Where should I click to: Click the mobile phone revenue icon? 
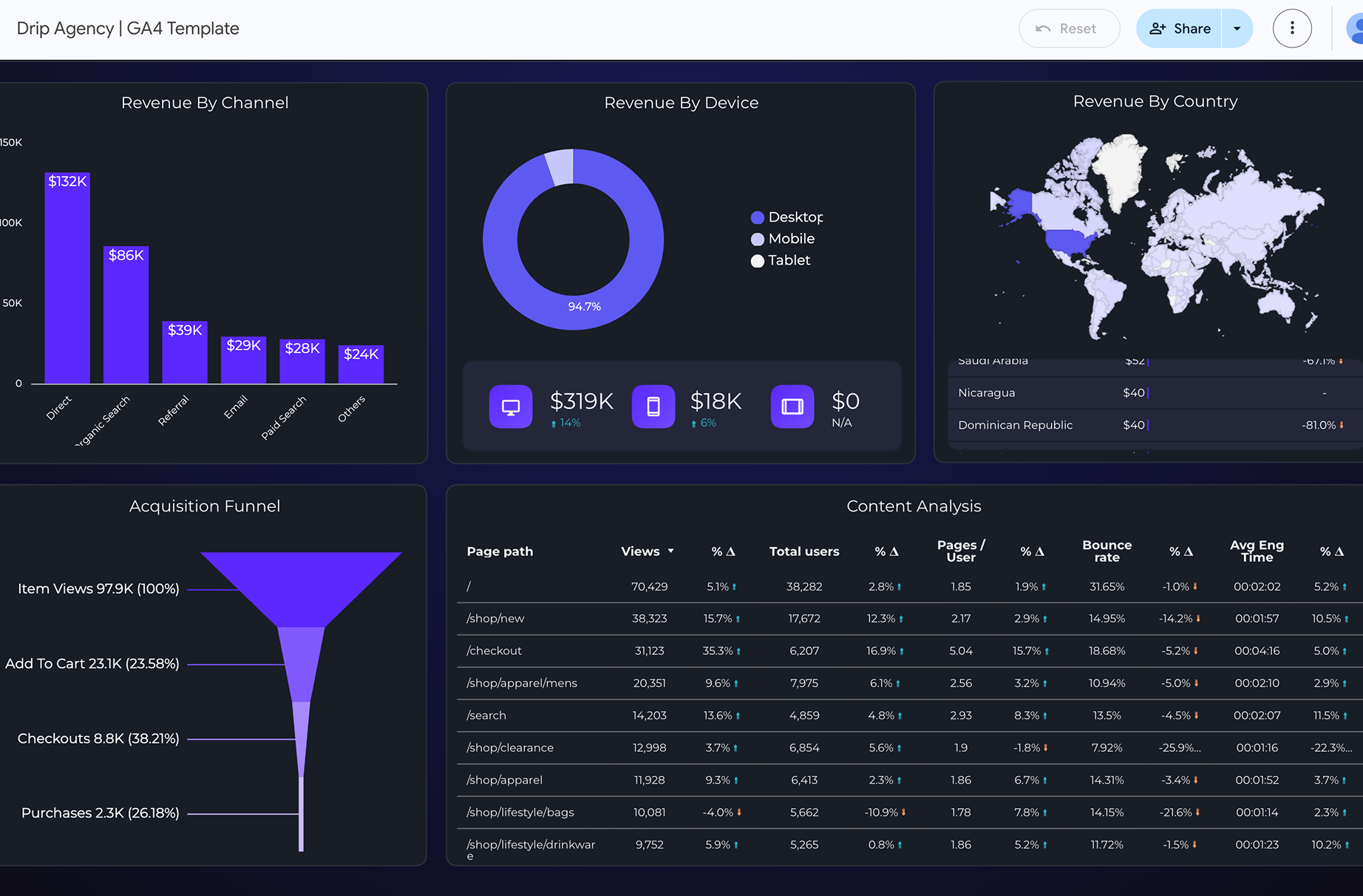[653, 407]
